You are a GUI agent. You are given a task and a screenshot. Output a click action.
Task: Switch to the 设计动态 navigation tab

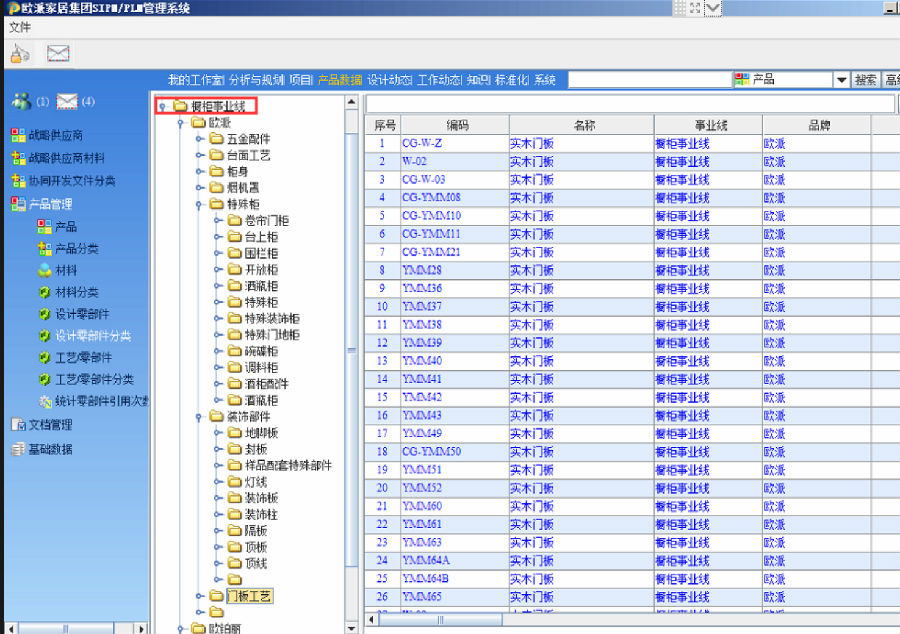click(x=389, y=80)
